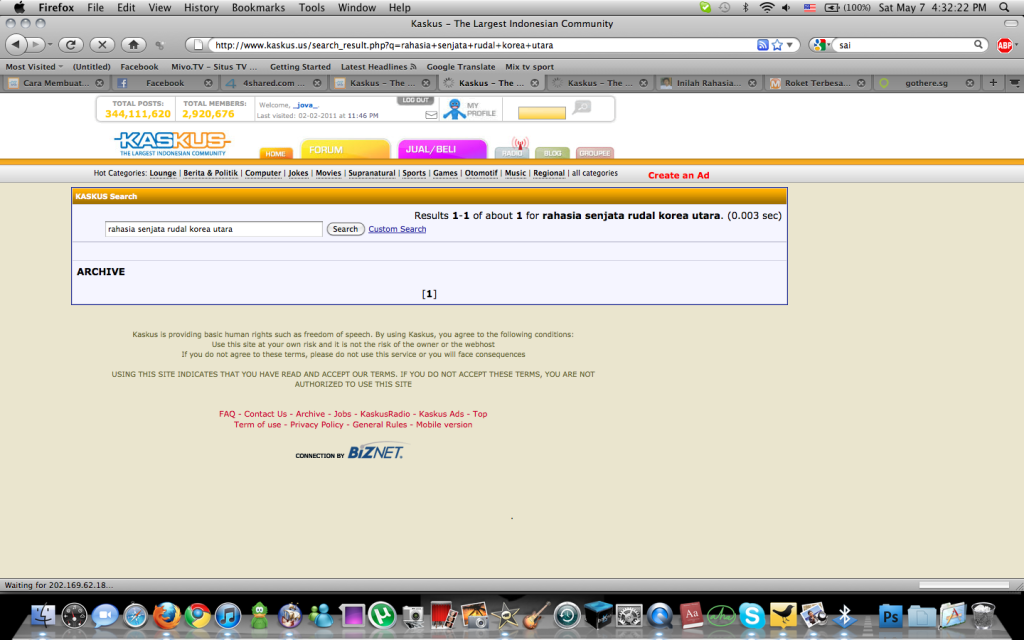Open the Bluetooth status menu

pyautogui.click(x=745, y=8)
